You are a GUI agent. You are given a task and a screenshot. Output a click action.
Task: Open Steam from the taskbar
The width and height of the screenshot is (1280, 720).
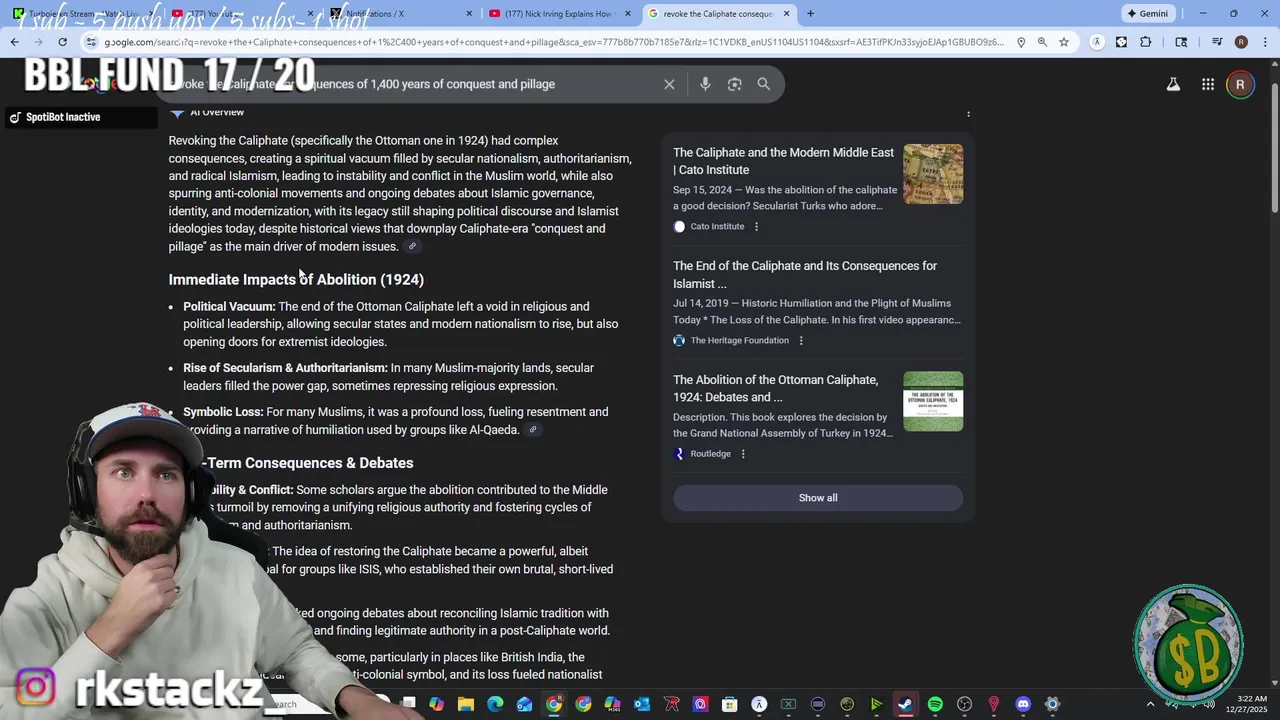pyautogui.click(x=905, y=705)
